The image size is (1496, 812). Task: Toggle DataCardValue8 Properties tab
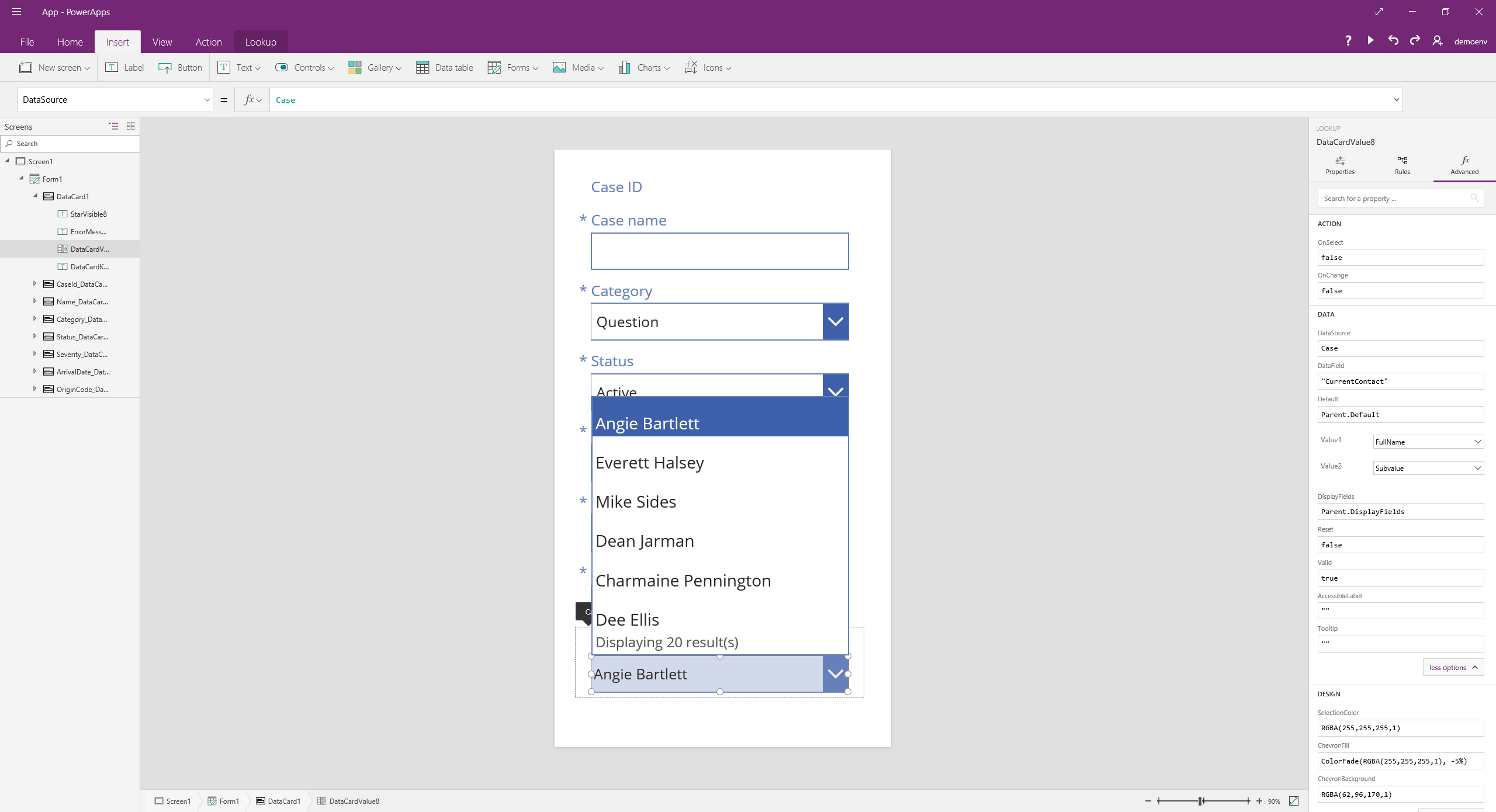tap(1340, 165)
